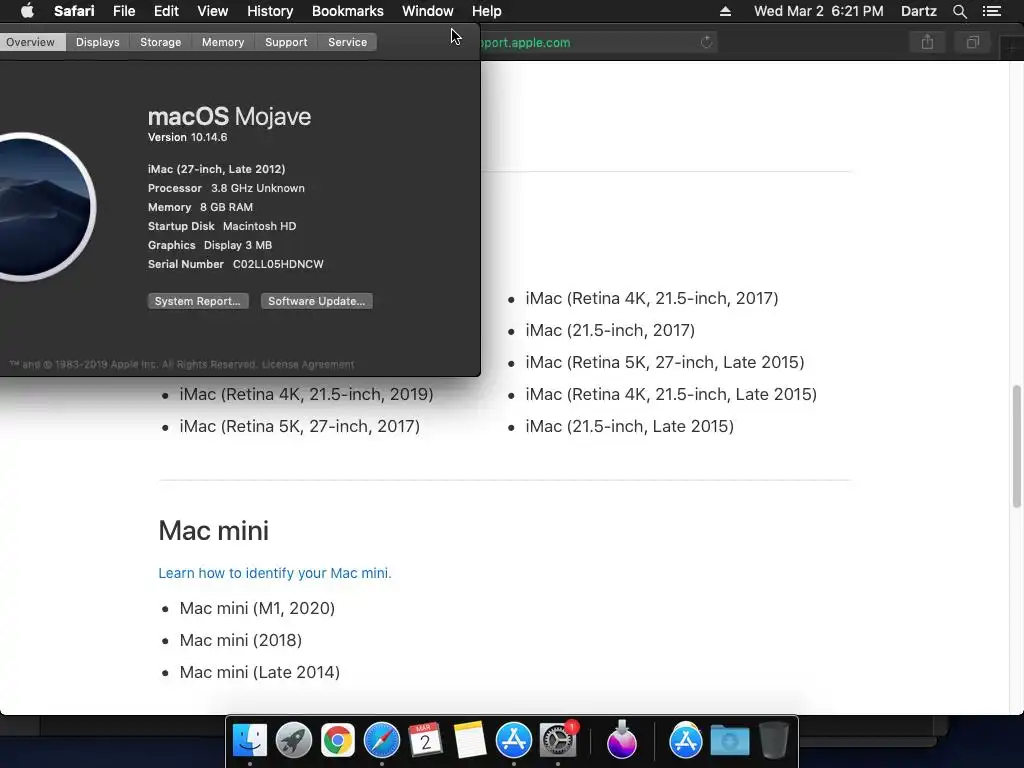
Task: Switch to the Service tab
Action: point(347,42)
